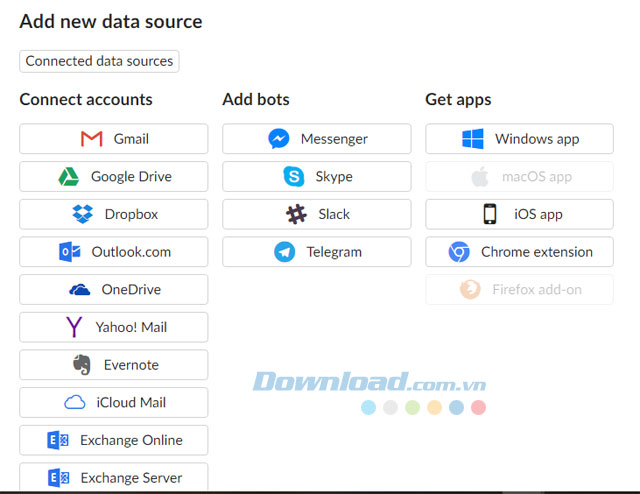Click the Skype S icon

pyautogui.click(x=293, y=176)
